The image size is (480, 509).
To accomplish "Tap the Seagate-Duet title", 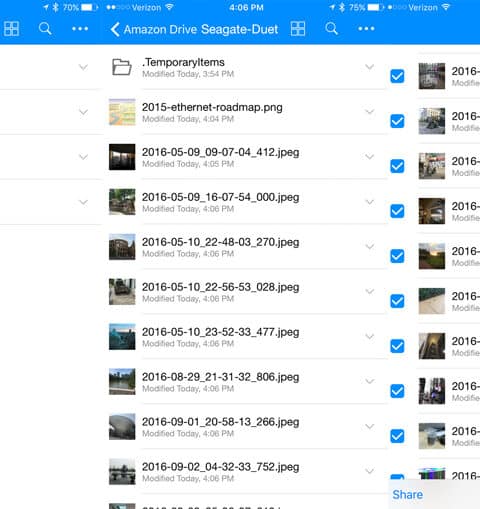I will pos(239,29).
